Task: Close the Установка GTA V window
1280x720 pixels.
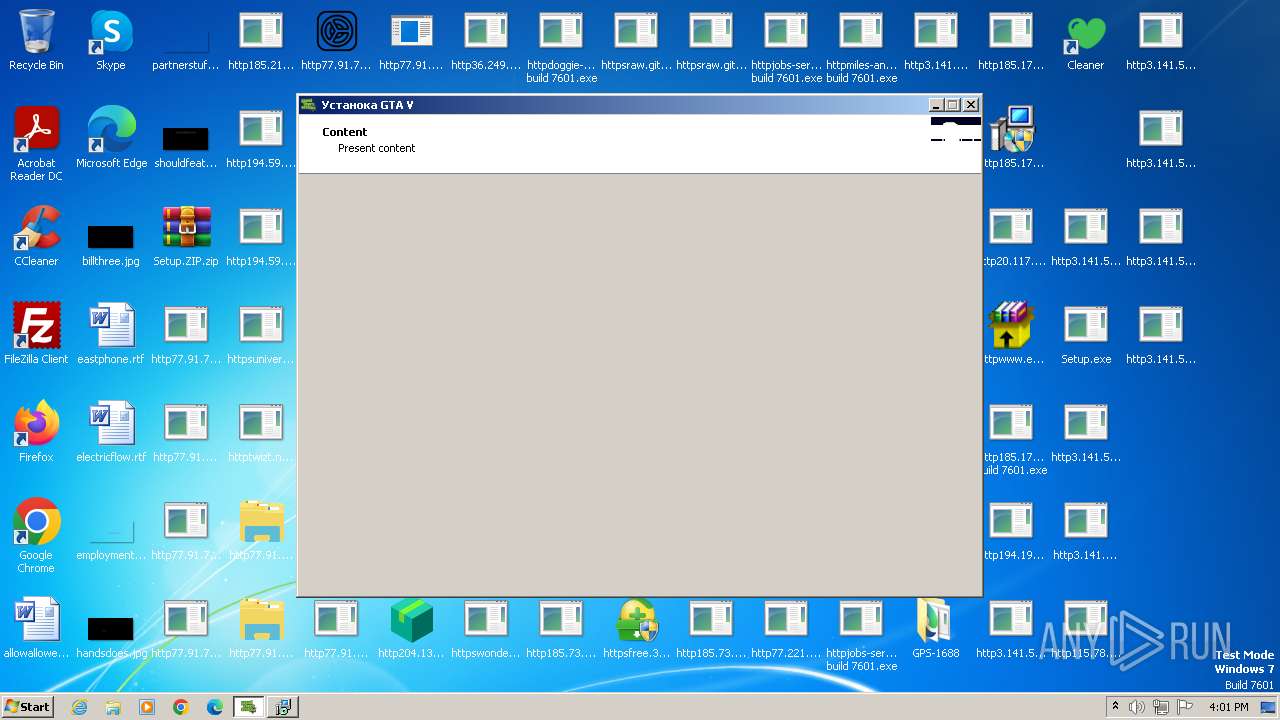Action: coord(970,105)
